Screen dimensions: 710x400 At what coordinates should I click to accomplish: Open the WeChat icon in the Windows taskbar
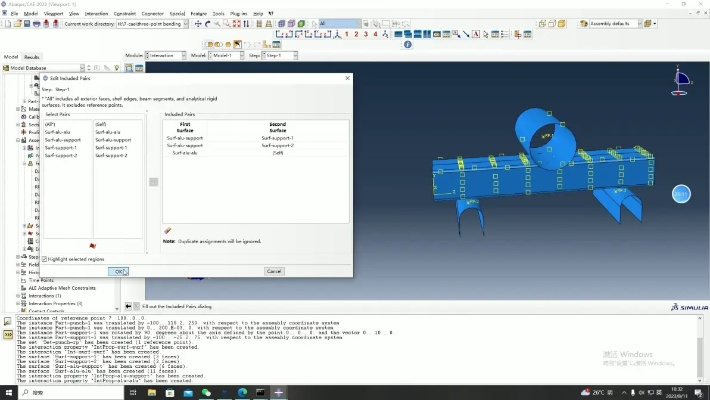click(206, 393)
